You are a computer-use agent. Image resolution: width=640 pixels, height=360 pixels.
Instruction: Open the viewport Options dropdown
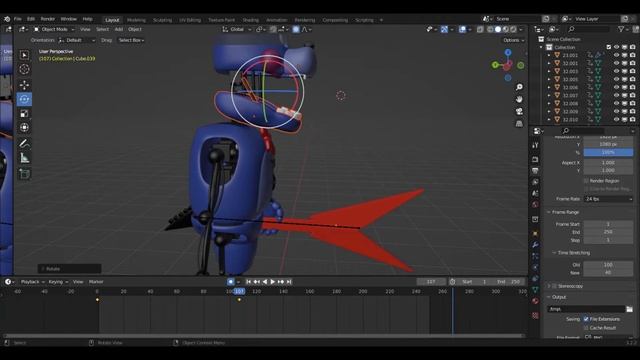[x=513, y=40]
